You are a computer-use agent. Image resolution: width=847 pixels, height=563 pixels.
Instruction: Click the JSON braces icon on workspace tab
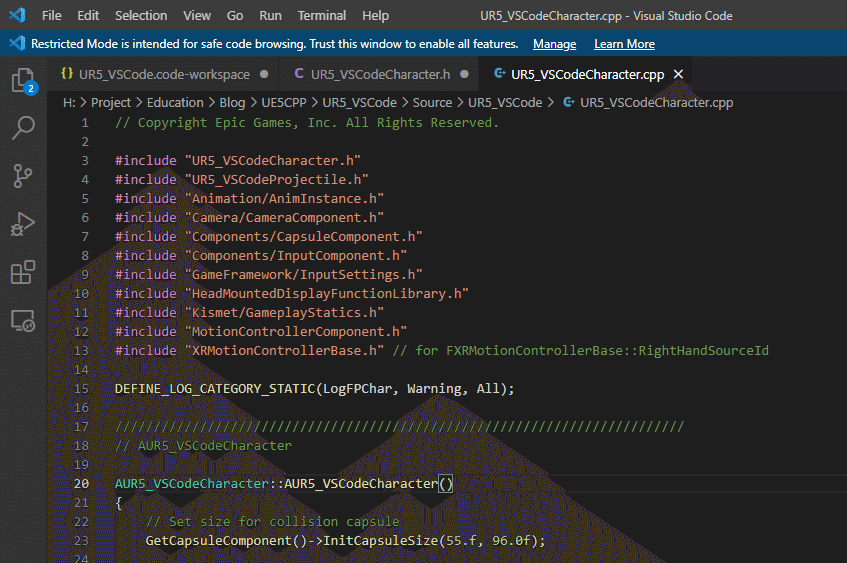[67, 73]
